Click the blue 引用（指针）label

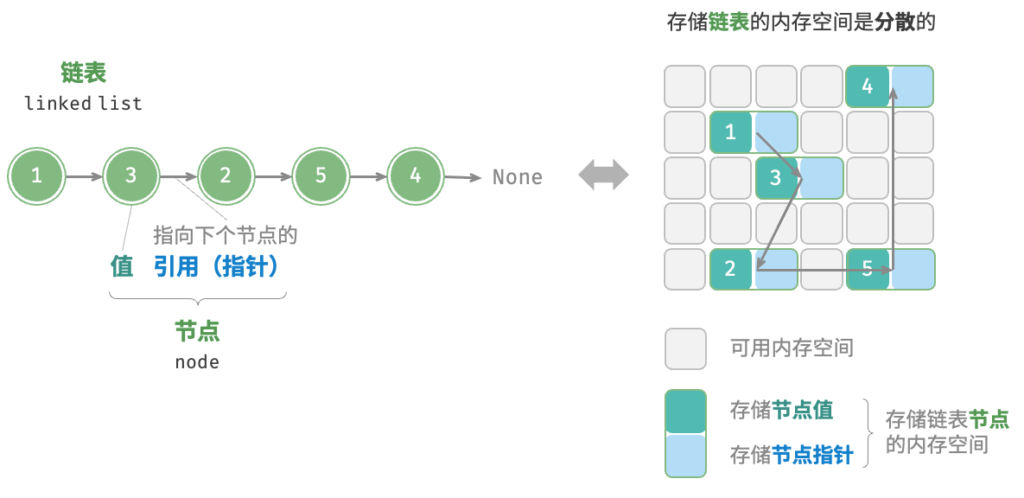pos(217,266)
